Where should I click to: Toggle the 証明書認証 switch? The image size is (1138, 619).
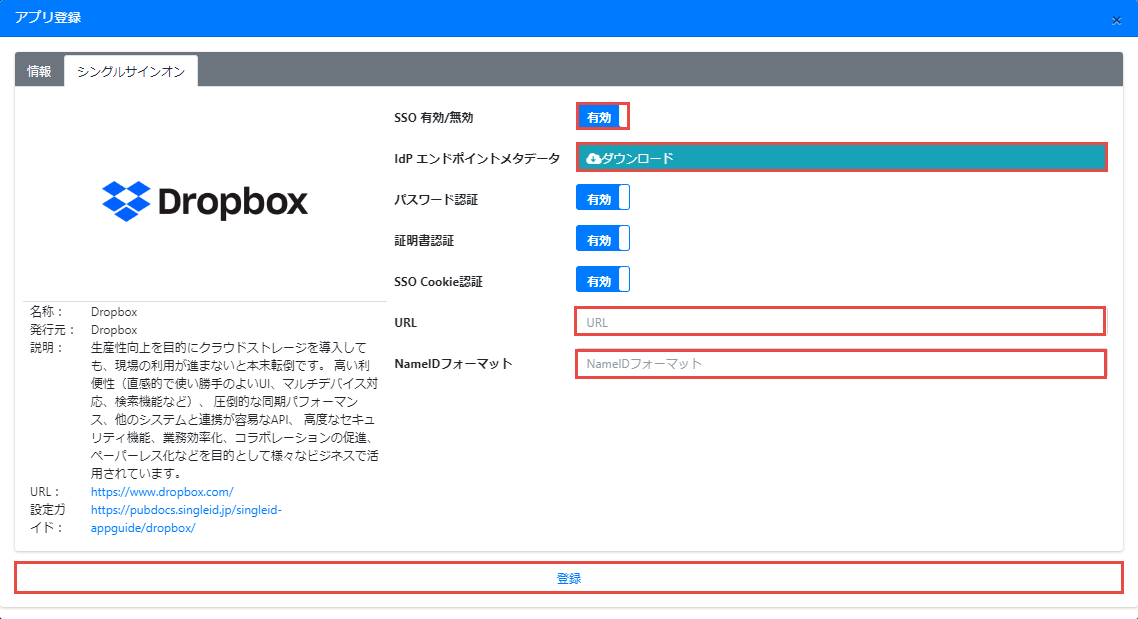pyautogui.click(x=603, y=240)
